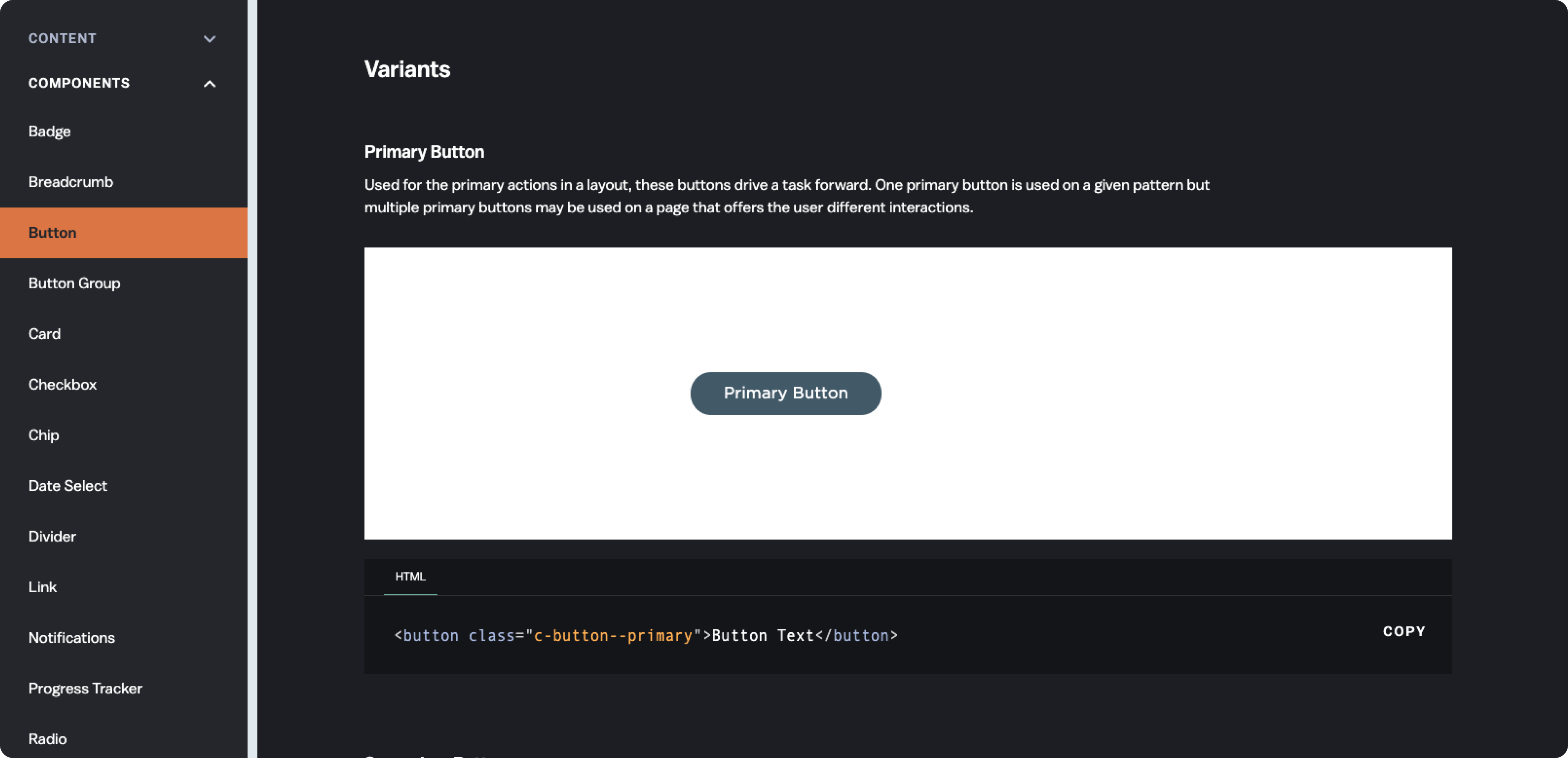
Task: Open Notifications component page
Action: tap(71, 638)
